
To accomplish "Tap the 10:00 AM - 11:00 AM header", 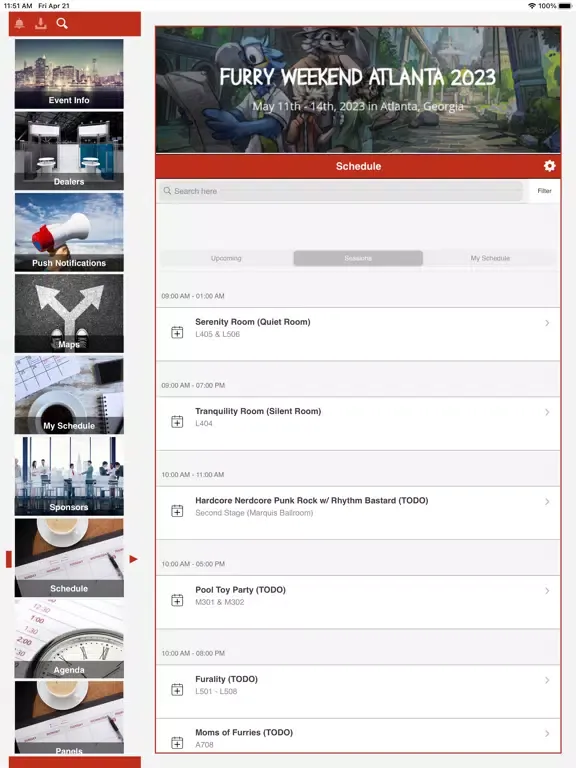I will [x=193, y=475].
